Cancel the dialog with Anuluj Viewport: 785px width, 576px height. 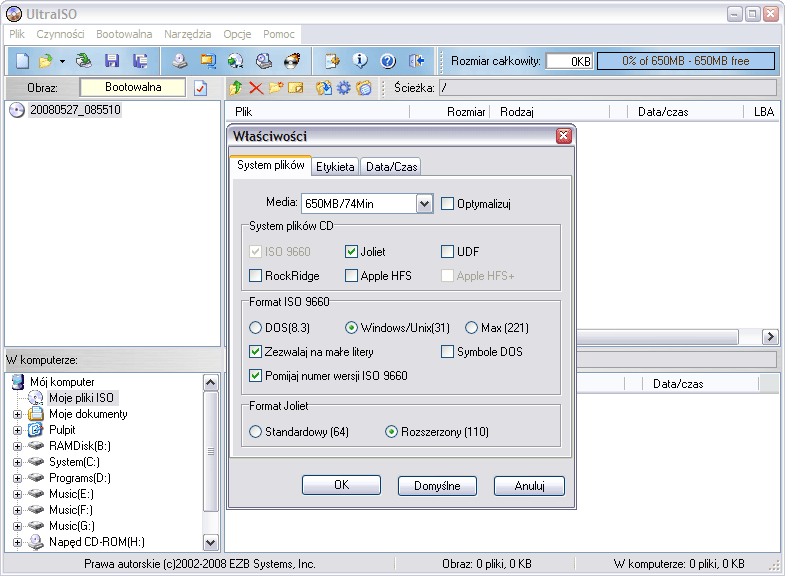pos(529,485)
